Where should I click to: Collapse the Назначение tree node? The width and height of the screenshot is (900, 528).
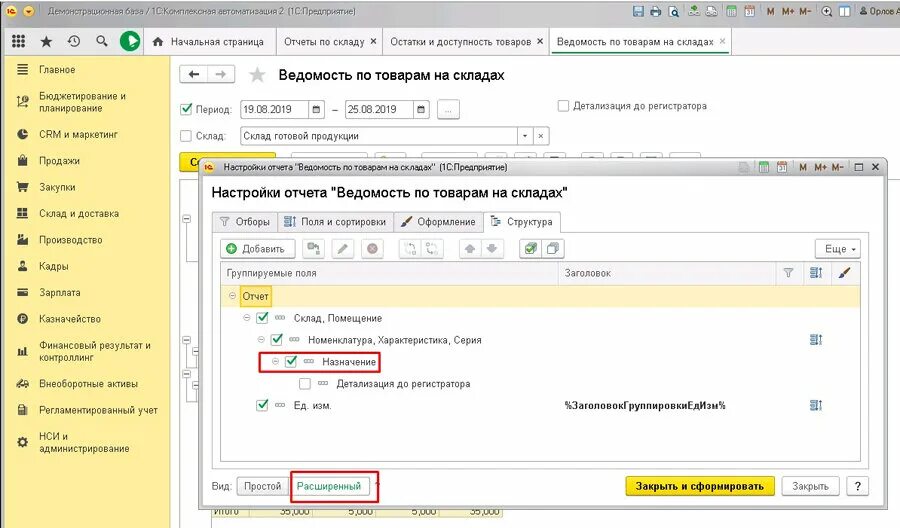pyautogui.click(x=275, y=361)
